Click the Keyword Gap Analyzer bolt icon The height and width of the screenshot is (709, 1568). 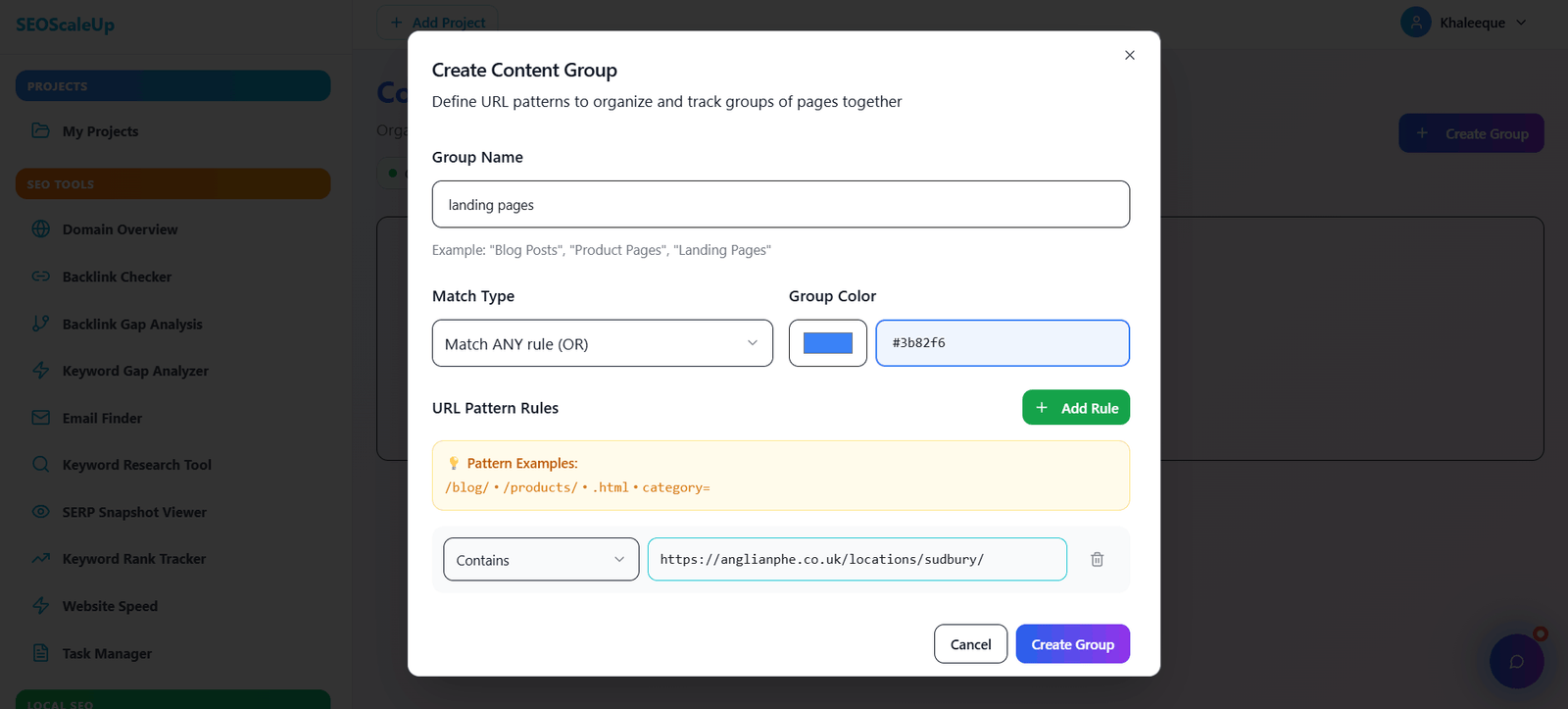[40, 371]
